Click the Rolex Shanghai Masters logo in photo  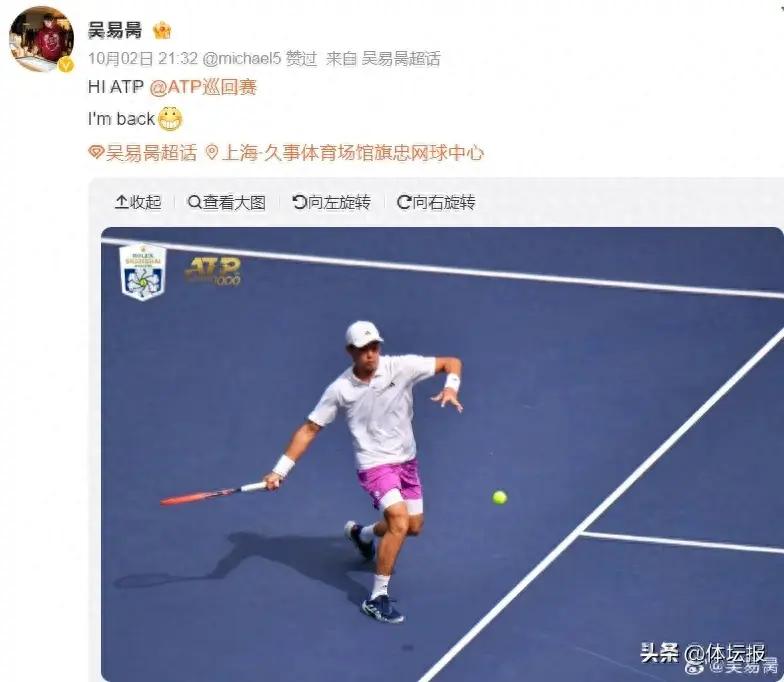click(x=142, y=272)
